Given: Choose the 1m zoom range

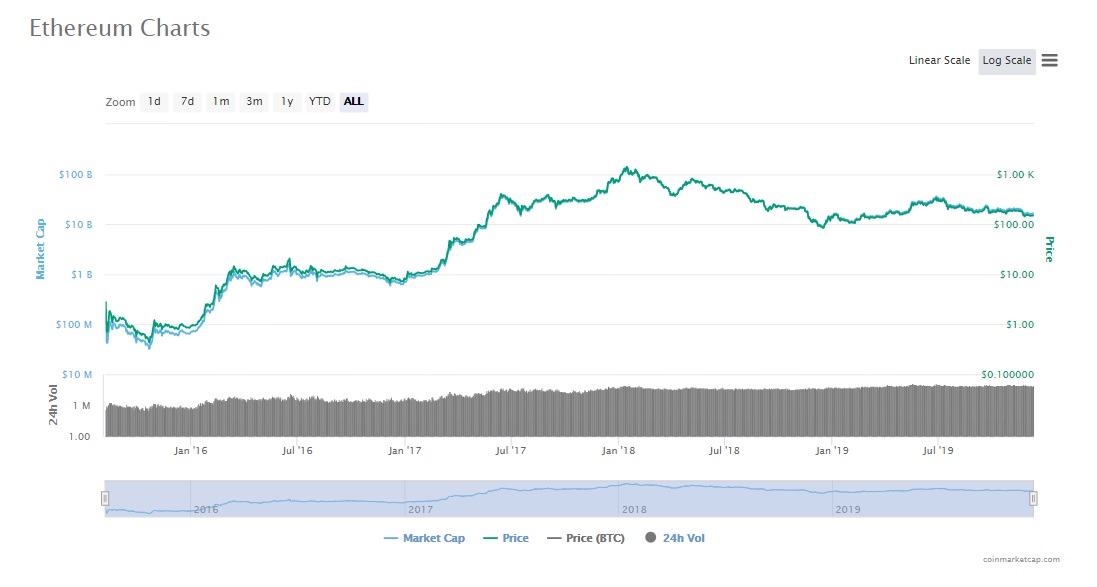Looking at the screenshot, I should tap(221, 101).
